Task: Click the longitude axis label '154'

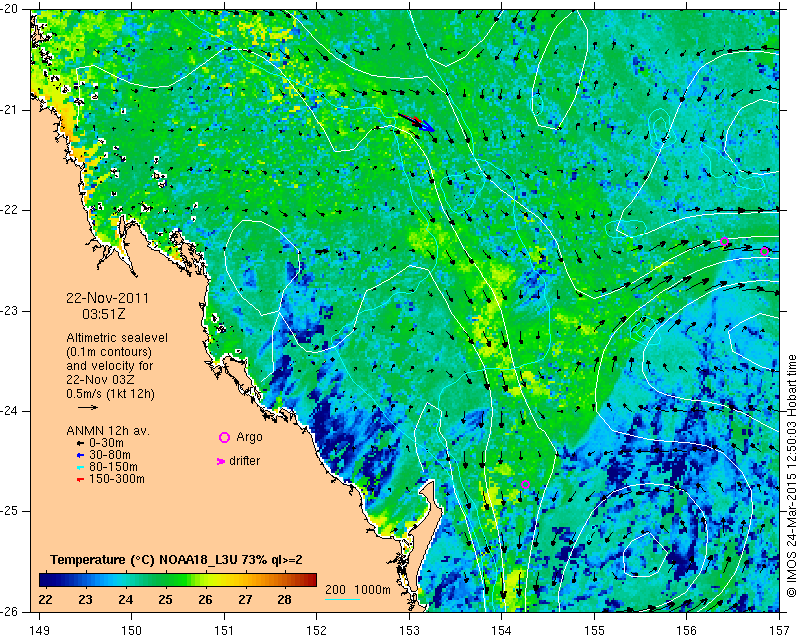Action: 502,631
